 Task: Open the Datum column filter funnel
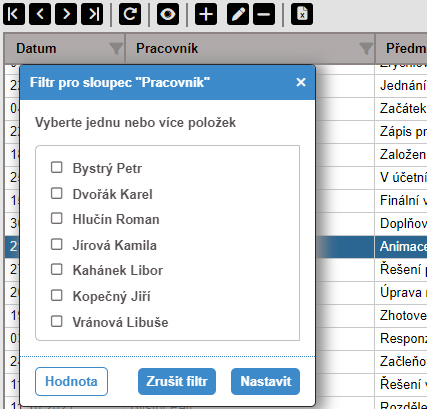click(x=116, y=49)
